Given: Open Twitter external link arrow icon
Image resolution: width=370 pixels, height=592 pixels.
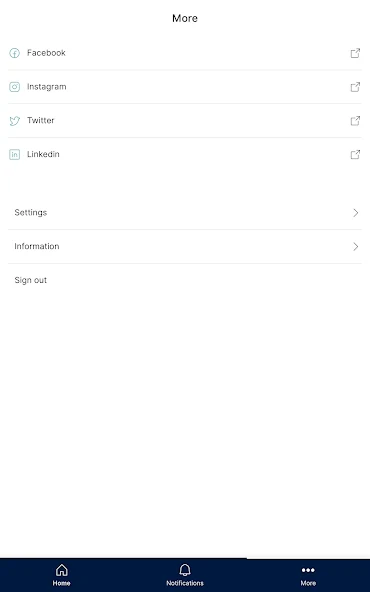Looking at the screenshot, I should point(355,121).
